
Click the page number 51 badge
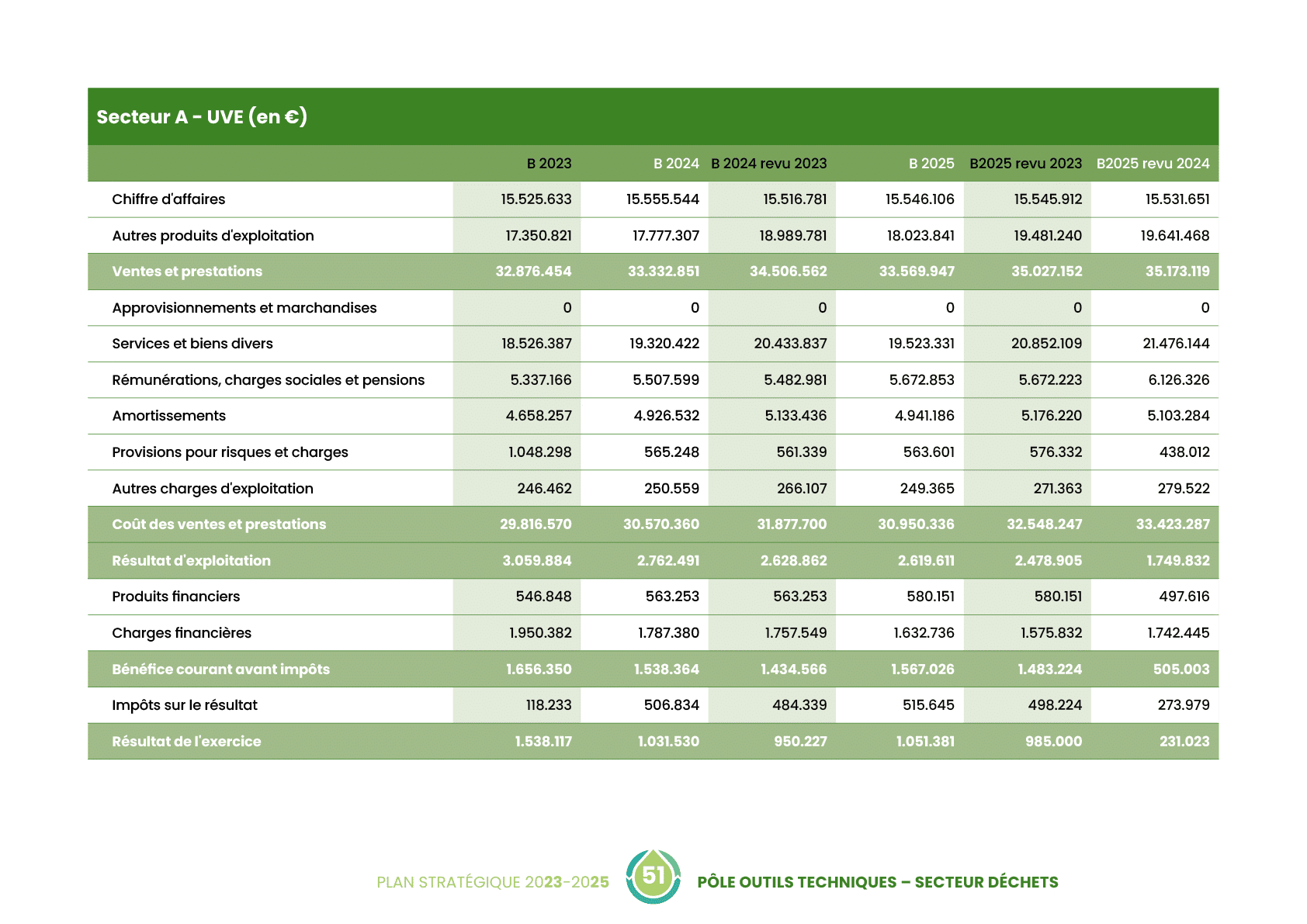[653, 877]
